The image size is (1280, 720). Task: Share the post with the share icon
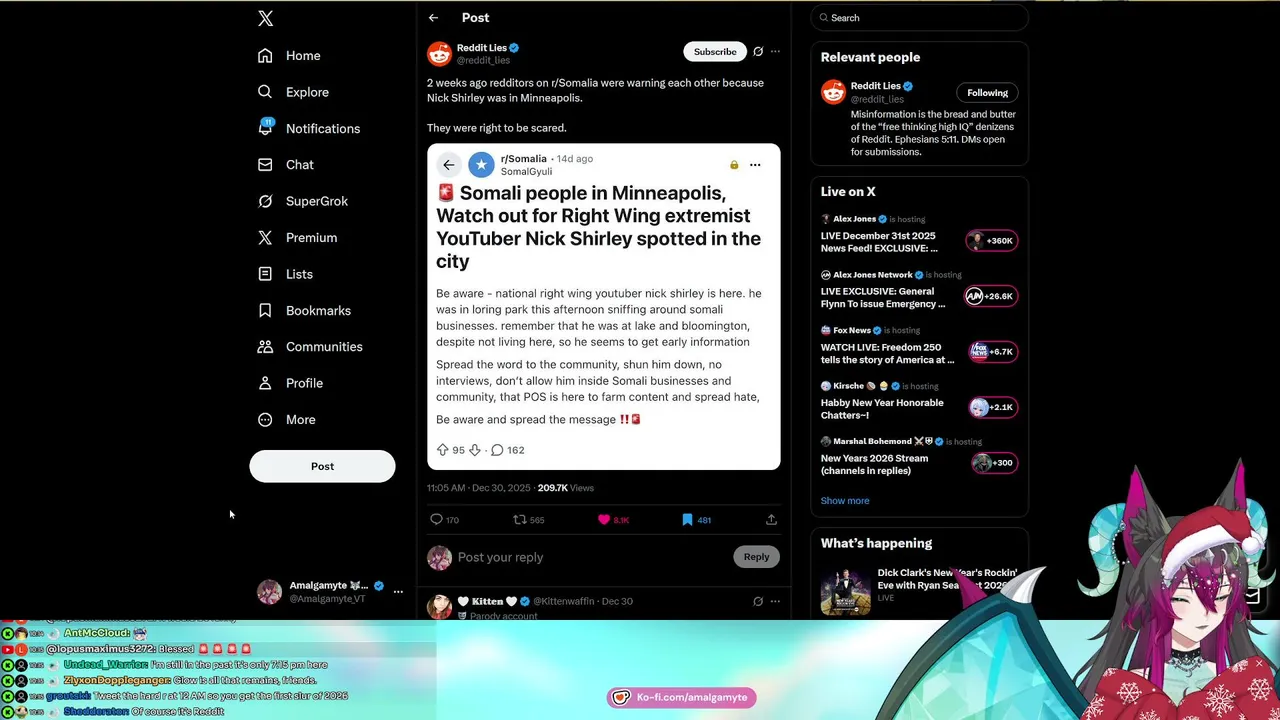pos(771,520)
